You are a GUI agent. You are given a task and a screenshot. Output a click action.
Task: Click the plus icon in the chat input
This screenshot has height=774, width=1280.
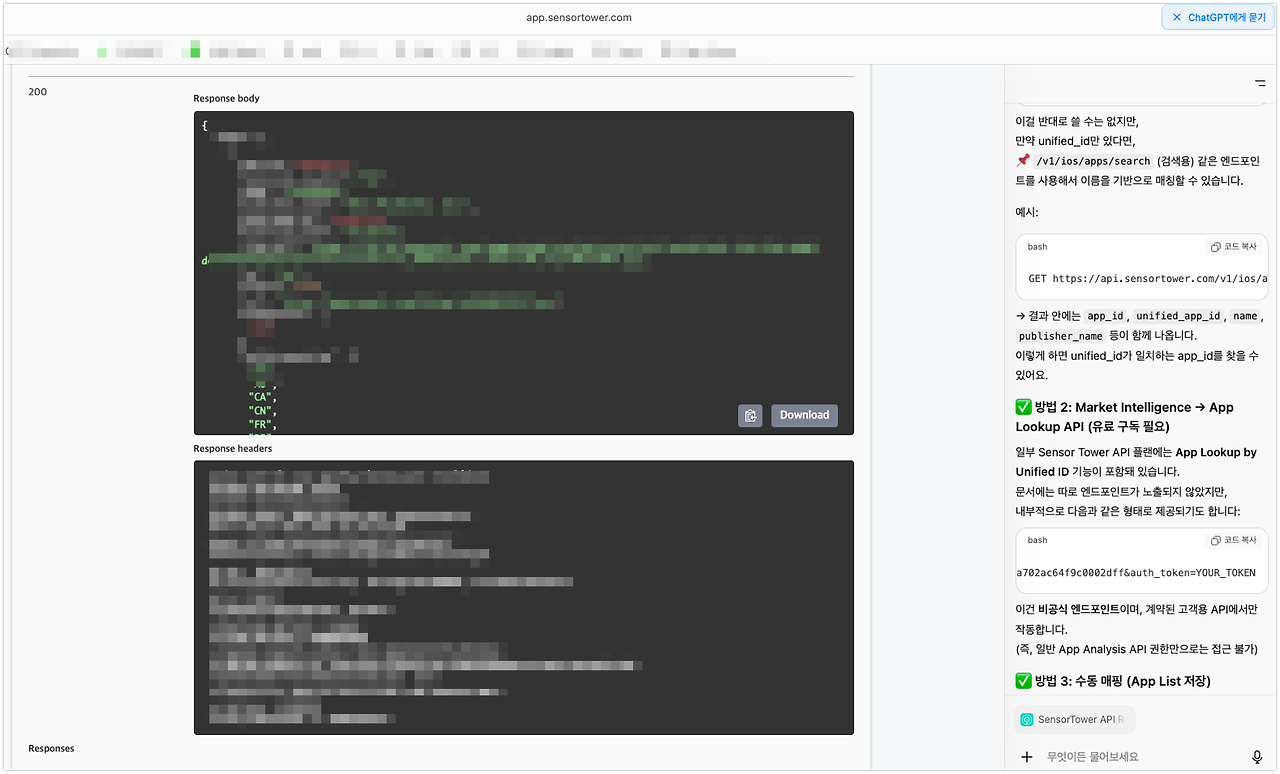(1026, 757)
